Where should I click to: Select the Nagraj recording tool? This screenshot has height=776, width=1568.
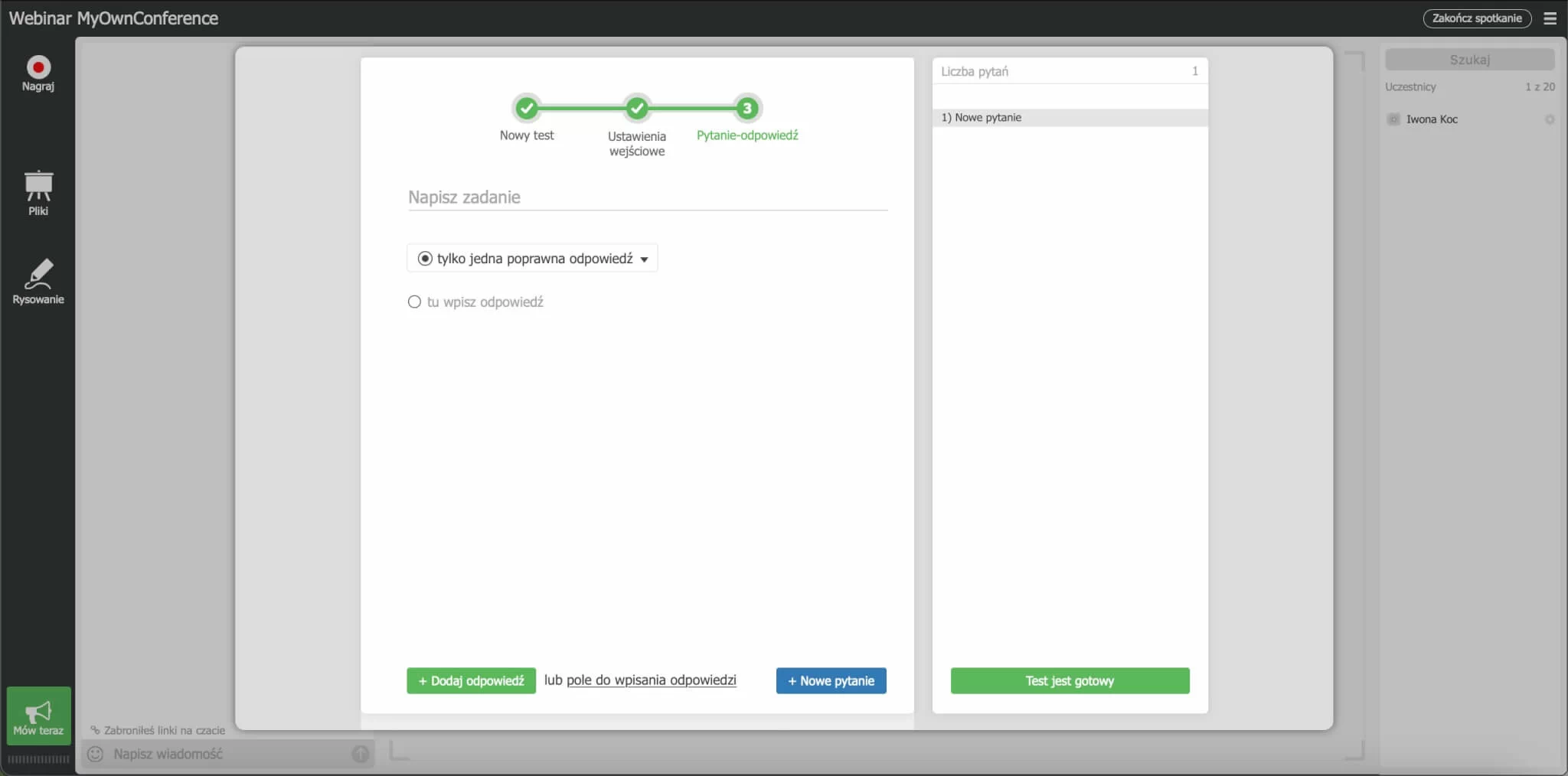(38, 73)
